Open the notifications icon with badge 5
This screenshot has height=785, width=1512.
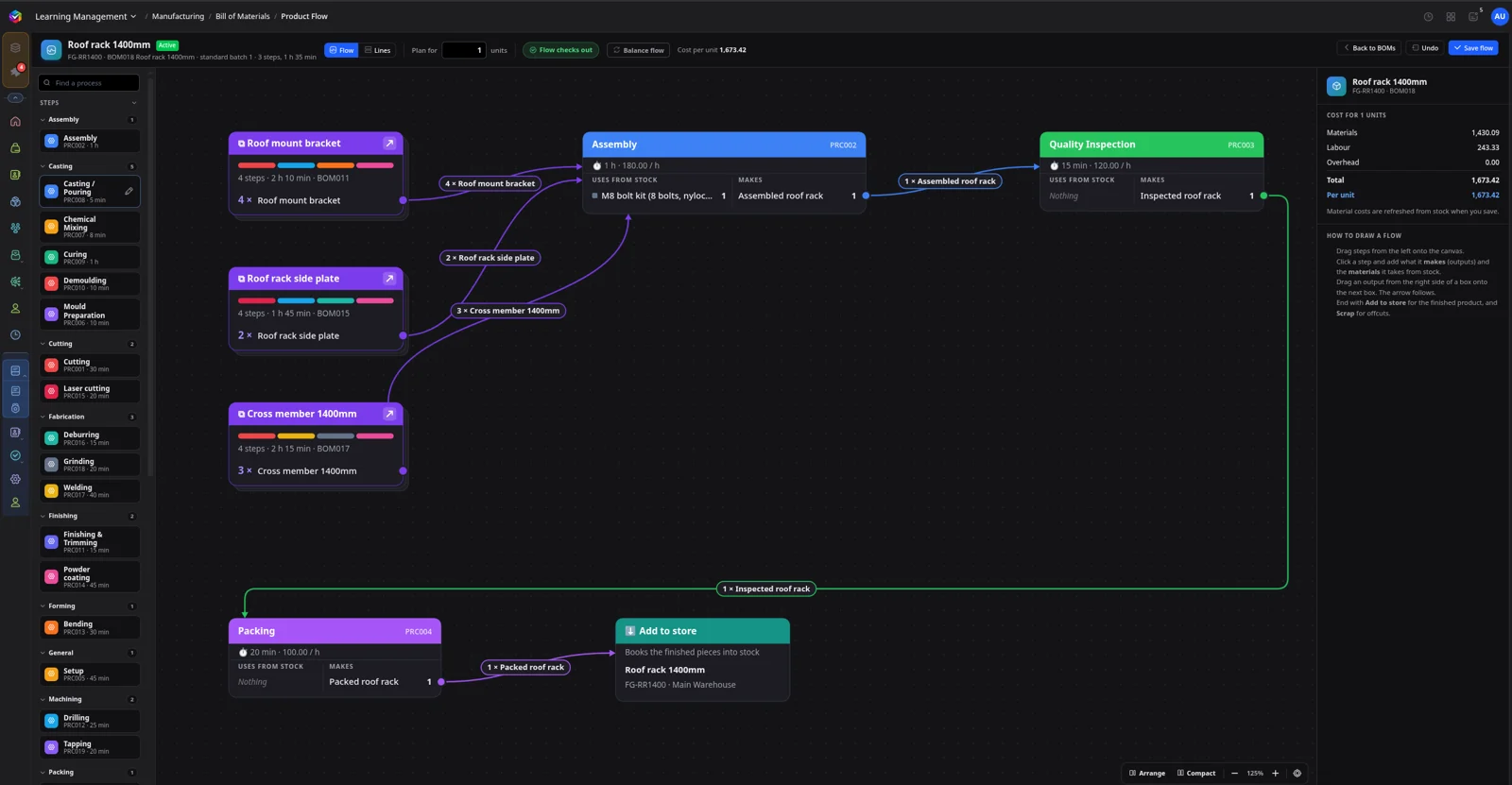(x=1473, y=16)
